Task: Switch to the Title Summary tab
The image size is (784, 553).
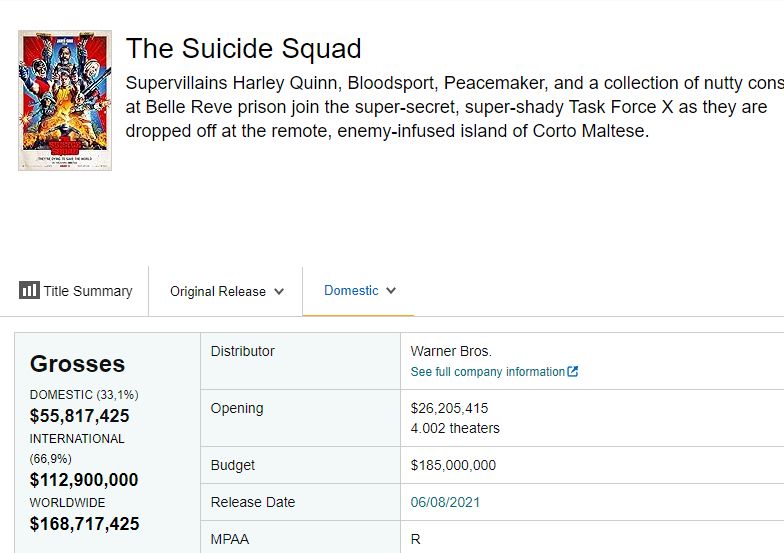Action: tap(76, 291)
